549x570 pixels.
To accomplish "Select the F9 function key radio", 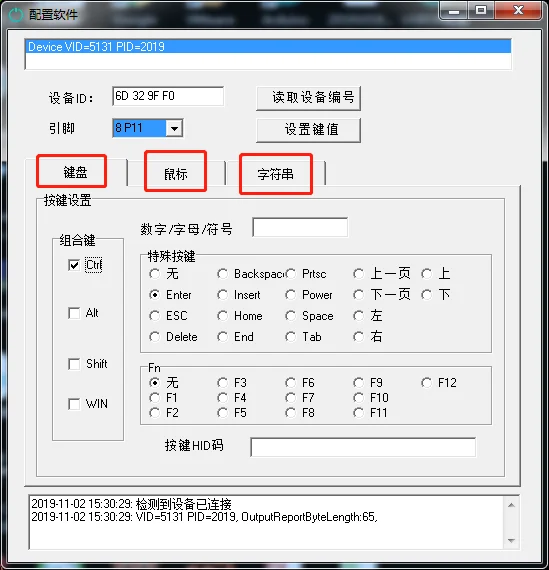I will point(358,383).
